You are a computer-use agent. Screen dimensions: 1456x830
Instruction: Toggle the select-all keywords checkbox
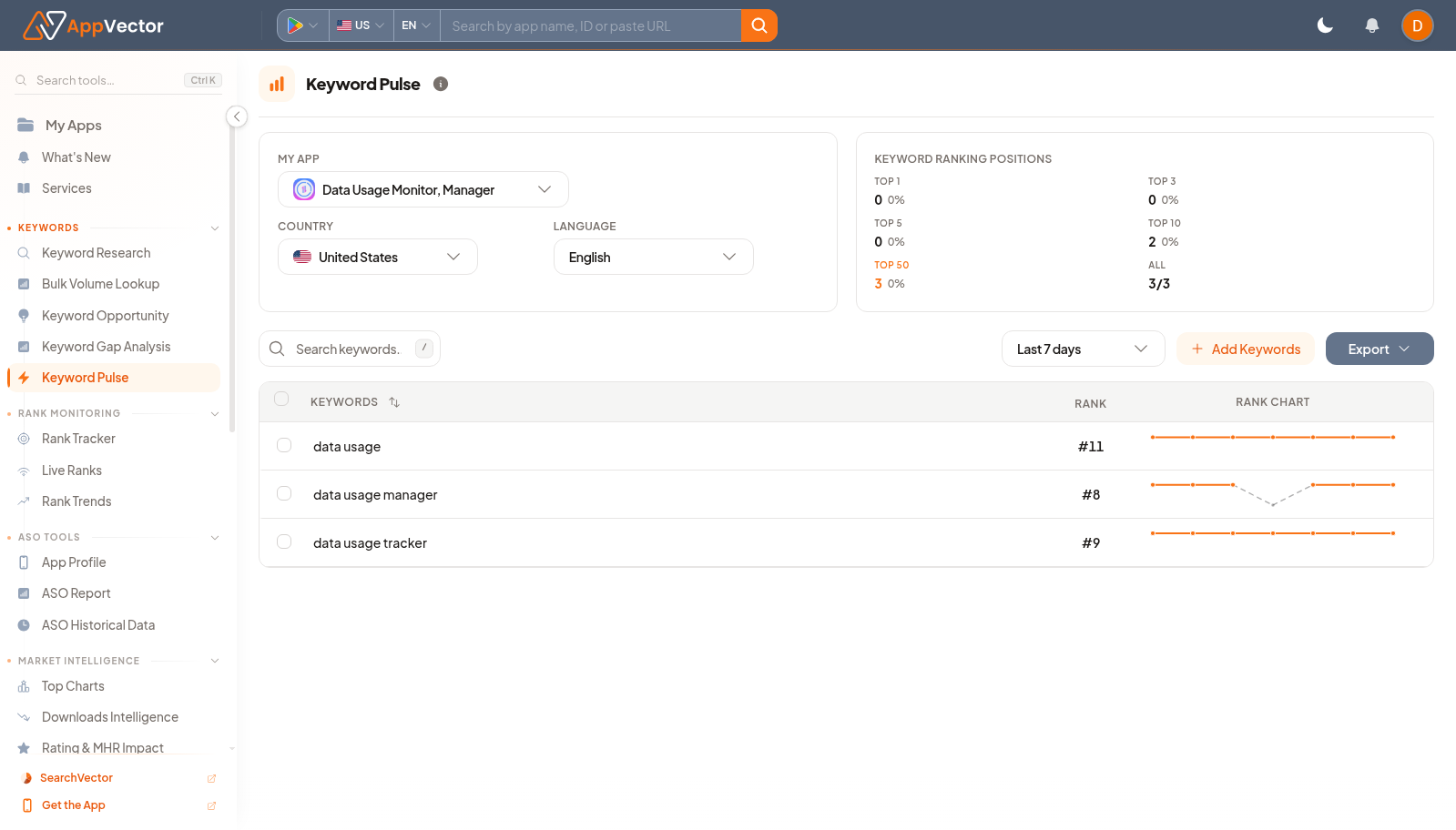(281, 399)
